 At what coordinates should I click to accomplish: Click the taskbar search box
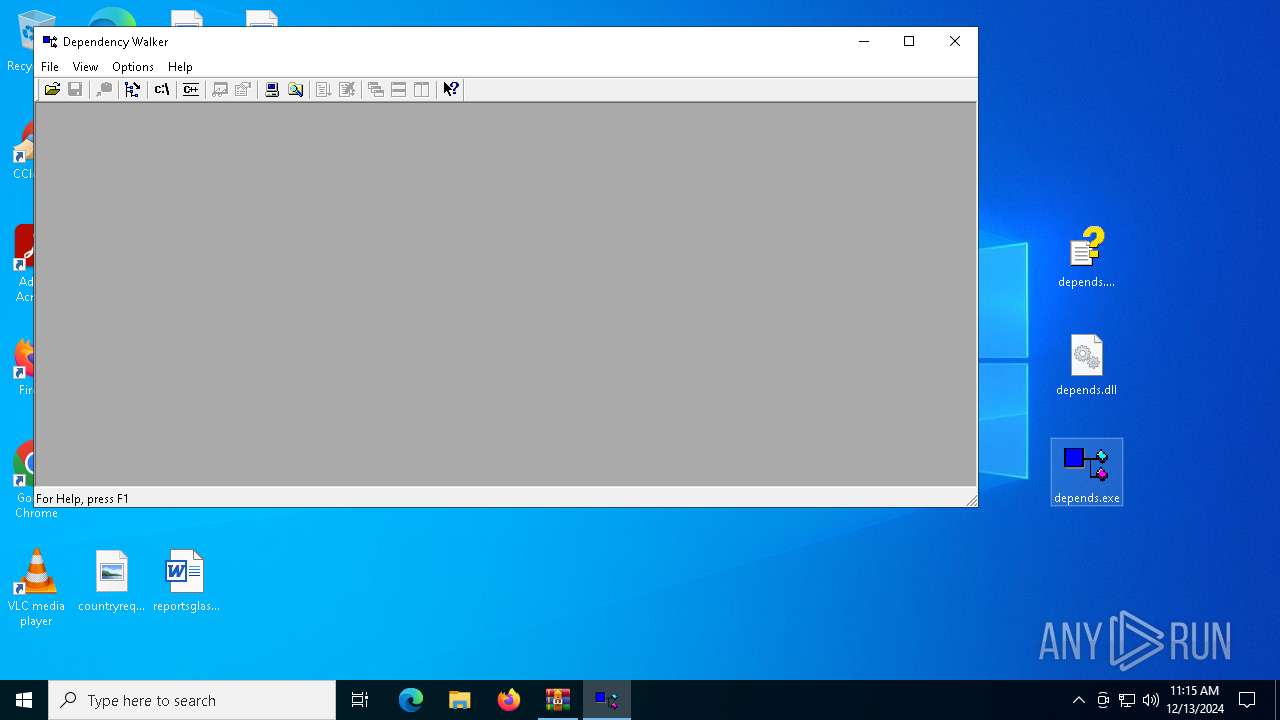click(192, 700)
